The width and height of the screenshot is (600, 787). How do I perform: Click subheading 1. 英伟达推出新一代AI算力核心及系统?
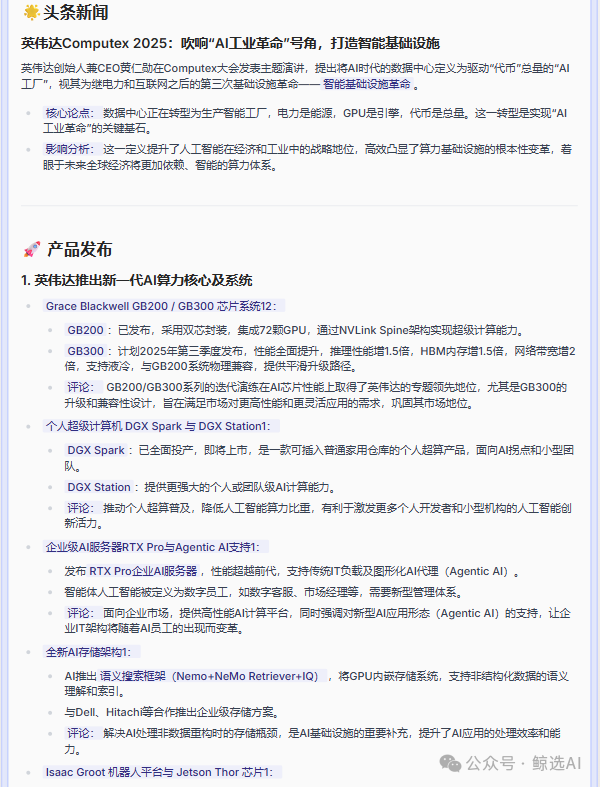137,280
